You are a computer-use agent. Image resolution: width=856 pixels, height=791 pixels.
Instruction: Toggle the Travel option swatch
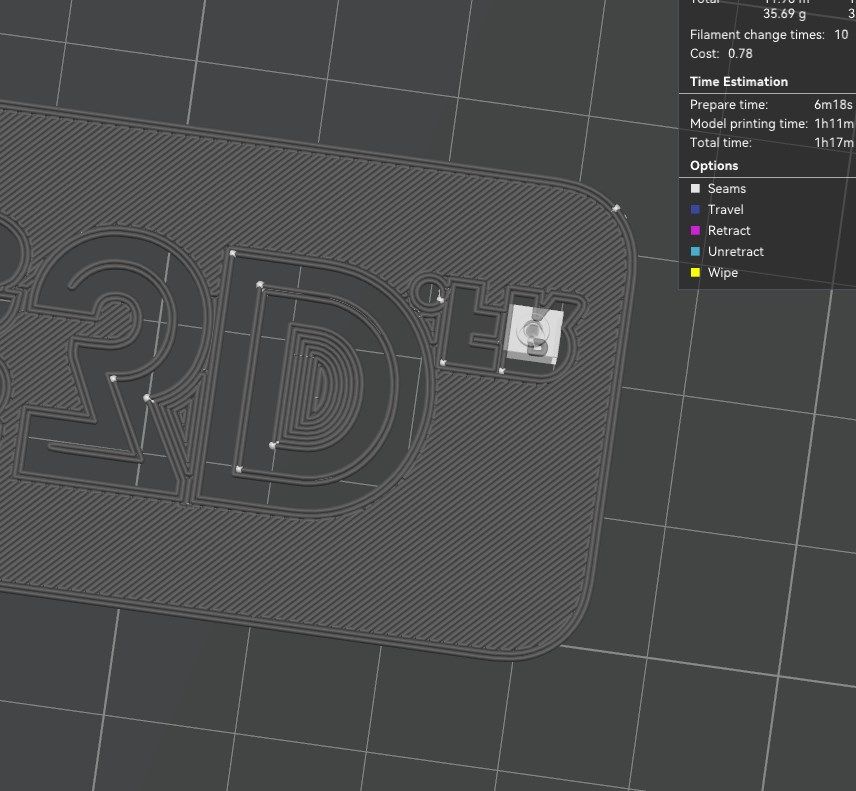(695, 210)
